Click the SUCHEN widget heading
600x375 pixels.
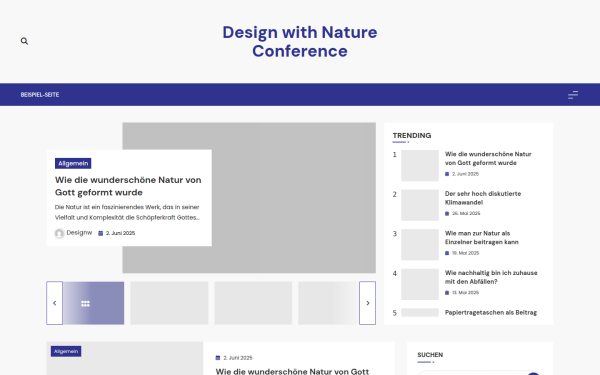pyautogui.click(x=430, y=355)
